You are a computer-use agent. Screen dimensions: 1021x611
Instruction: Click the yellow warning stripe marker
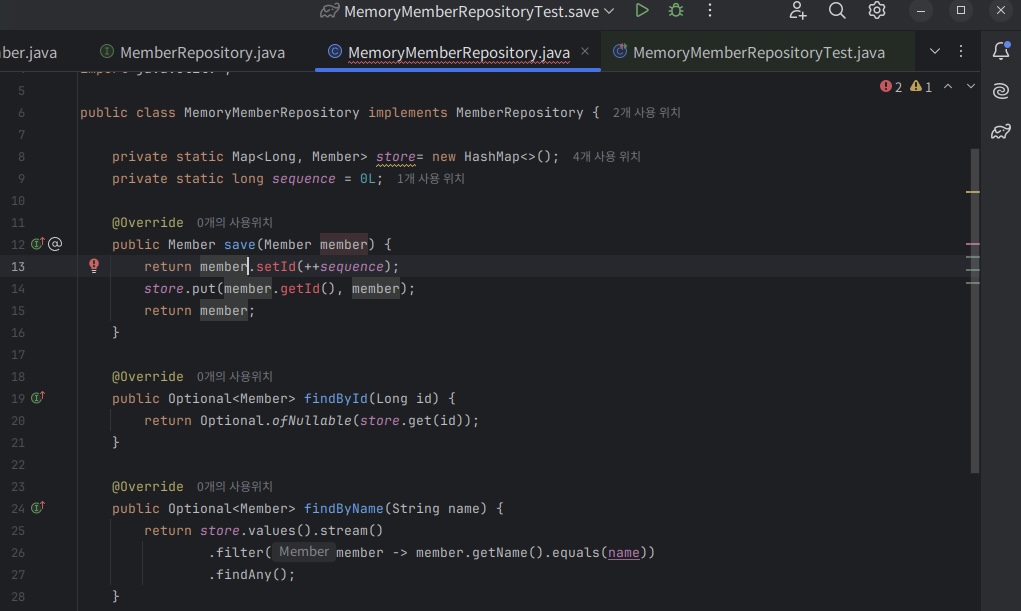pos(972,192)
